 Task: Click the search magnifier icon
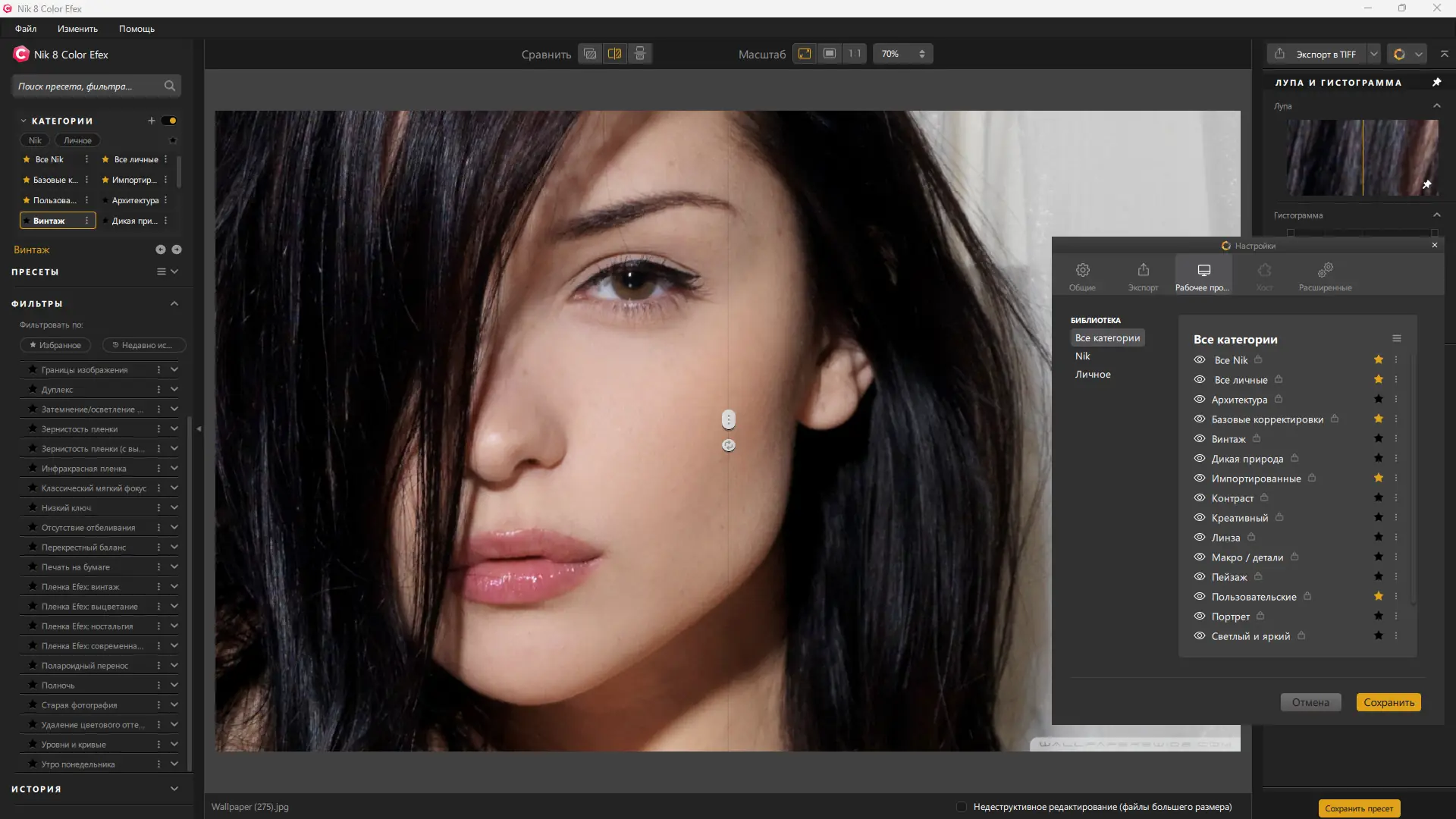(170, 86)
